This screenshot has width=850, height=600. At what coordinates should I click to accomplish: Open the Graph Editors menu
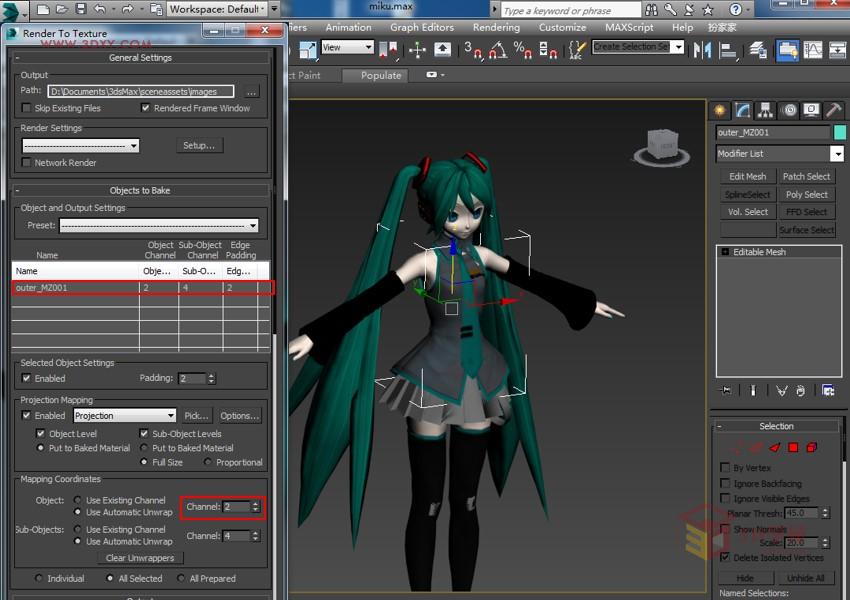(x=421, y=28)
